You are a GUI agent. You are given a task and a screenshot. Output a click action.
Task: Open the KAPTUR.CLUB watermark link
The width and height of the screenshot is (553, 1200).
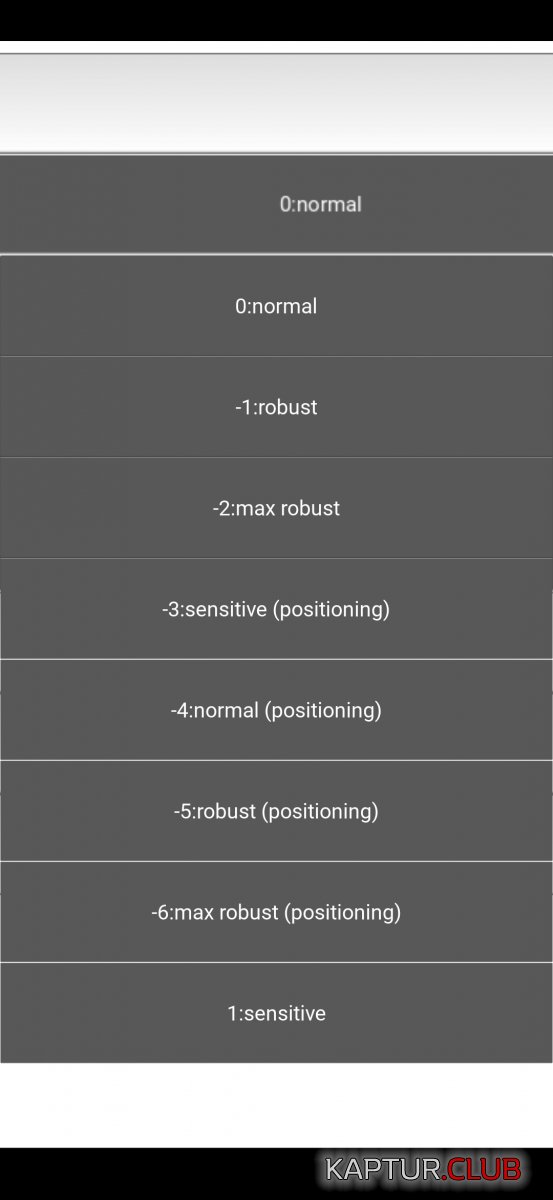[x=424, y=1169]
